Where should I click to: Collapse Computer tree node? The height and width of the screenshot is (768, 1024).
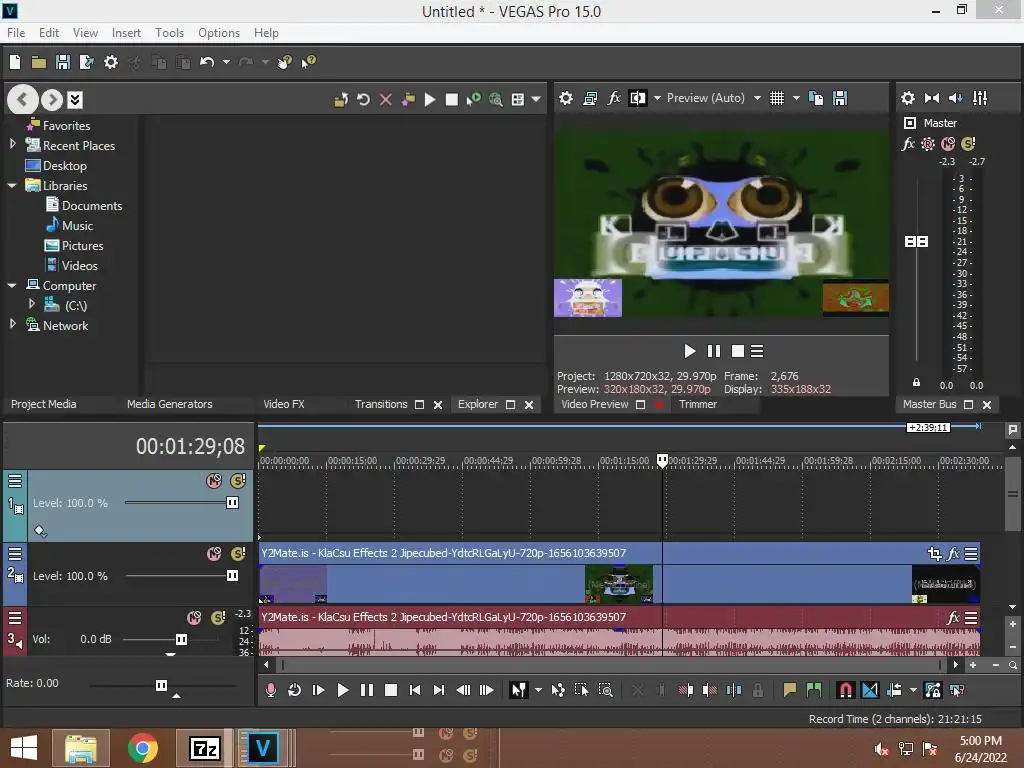coord(12,285)
